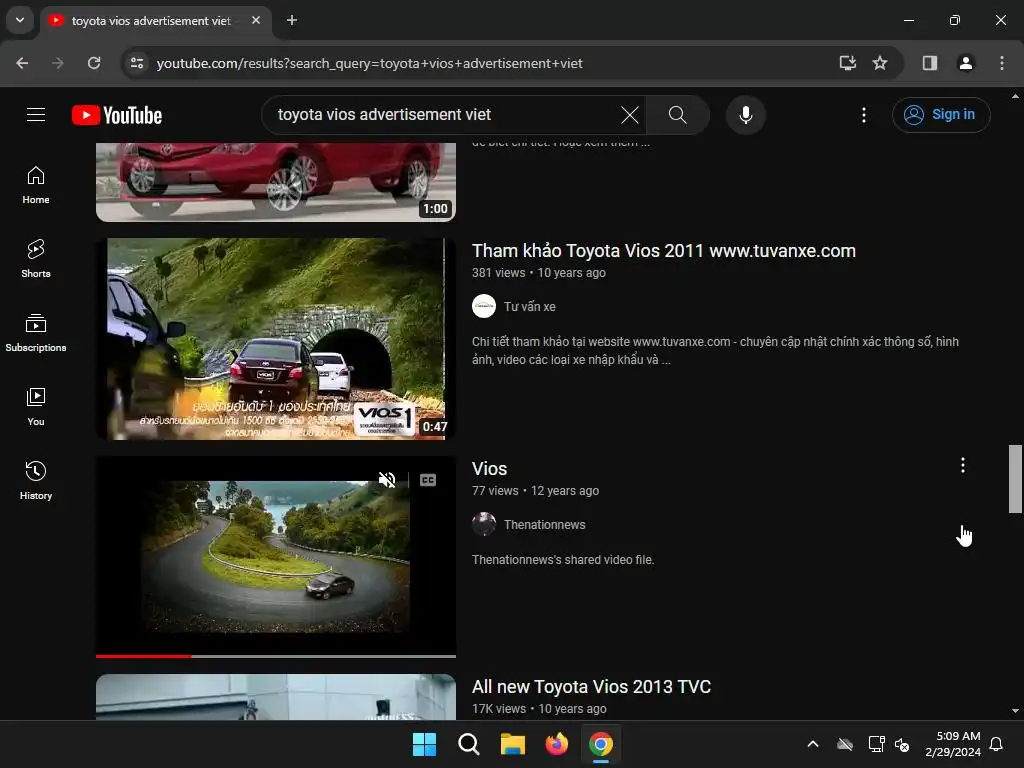Open muted volume icon in system tray

(x=902, y=744)
